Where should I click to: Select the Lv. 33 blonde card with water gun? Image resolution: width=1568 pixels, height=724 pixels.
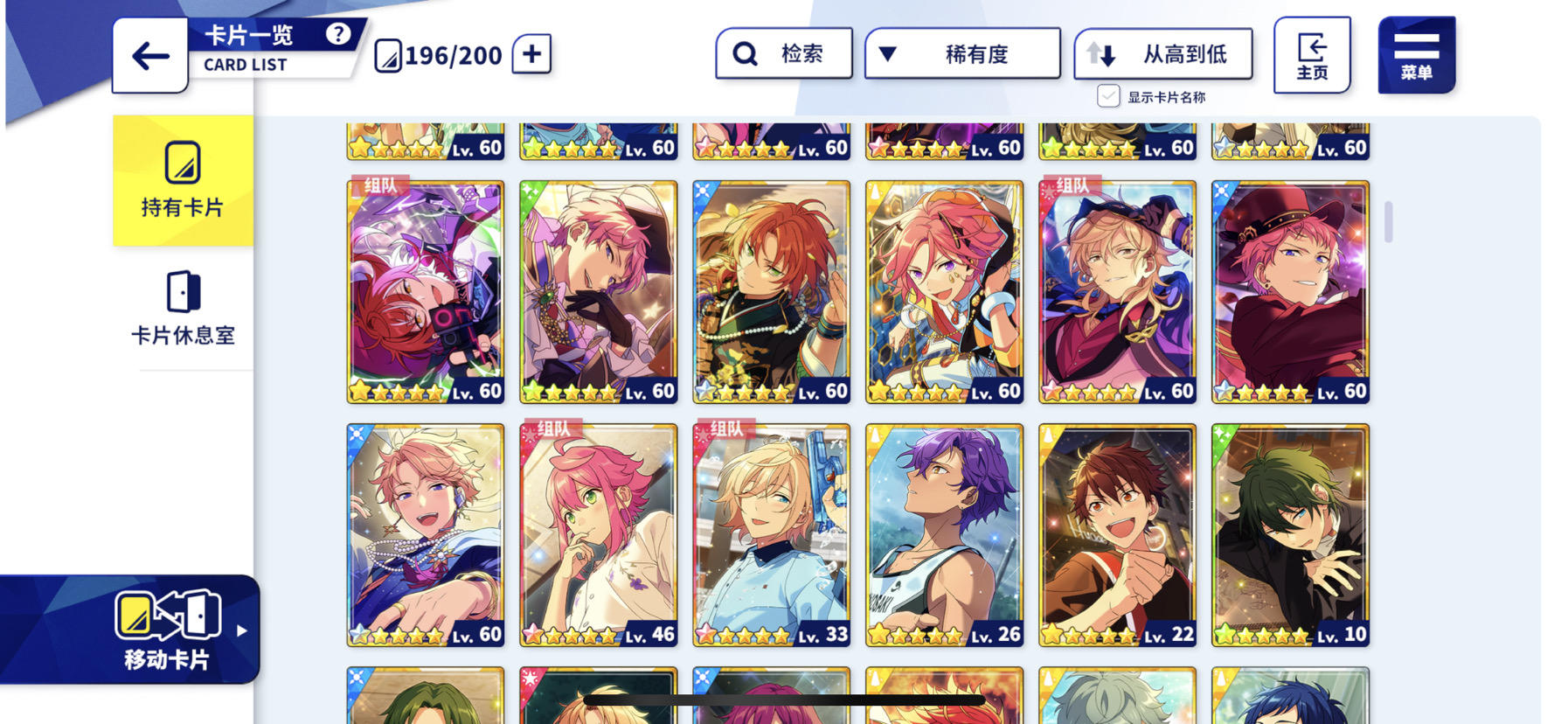(771, 535)
